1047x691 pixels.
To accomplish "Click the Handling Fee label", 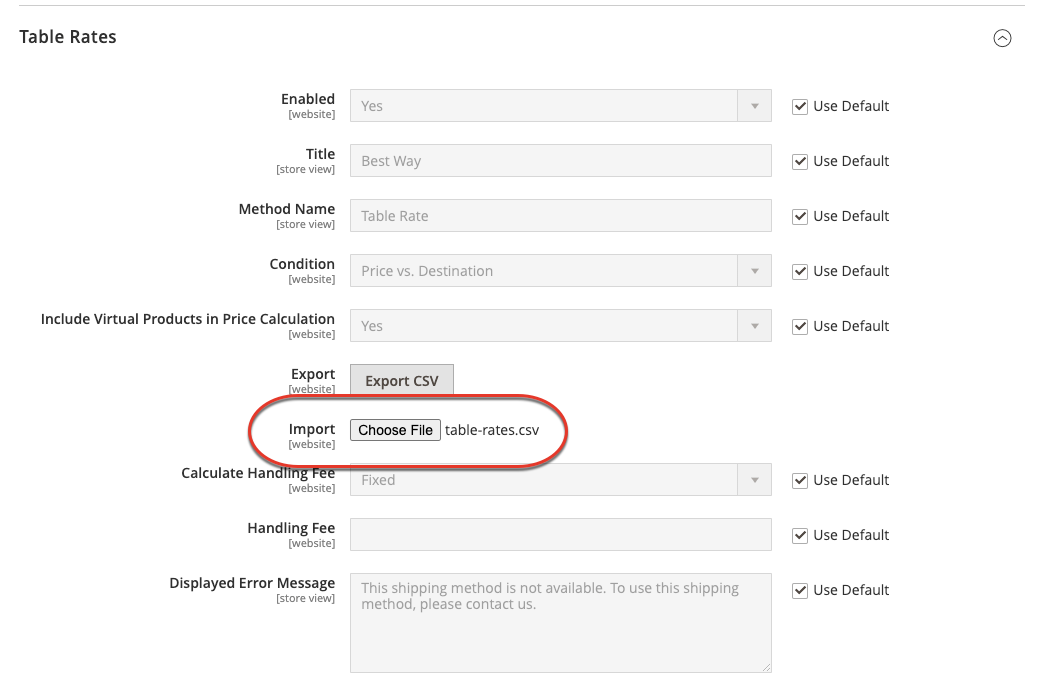I will (291, 528).
